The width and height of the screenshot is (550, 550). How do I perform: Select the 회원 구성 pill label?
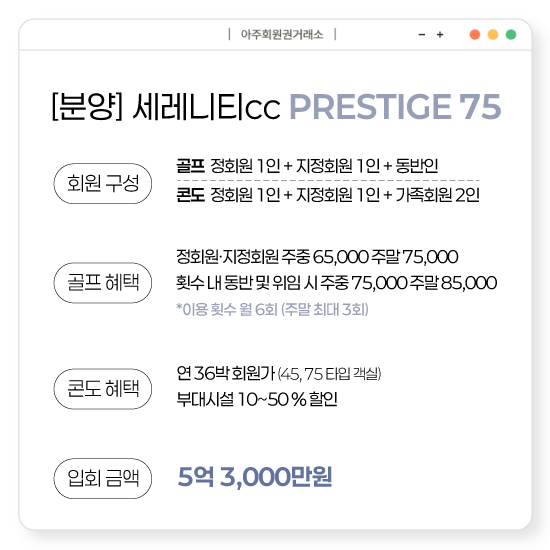coord(103,183)
